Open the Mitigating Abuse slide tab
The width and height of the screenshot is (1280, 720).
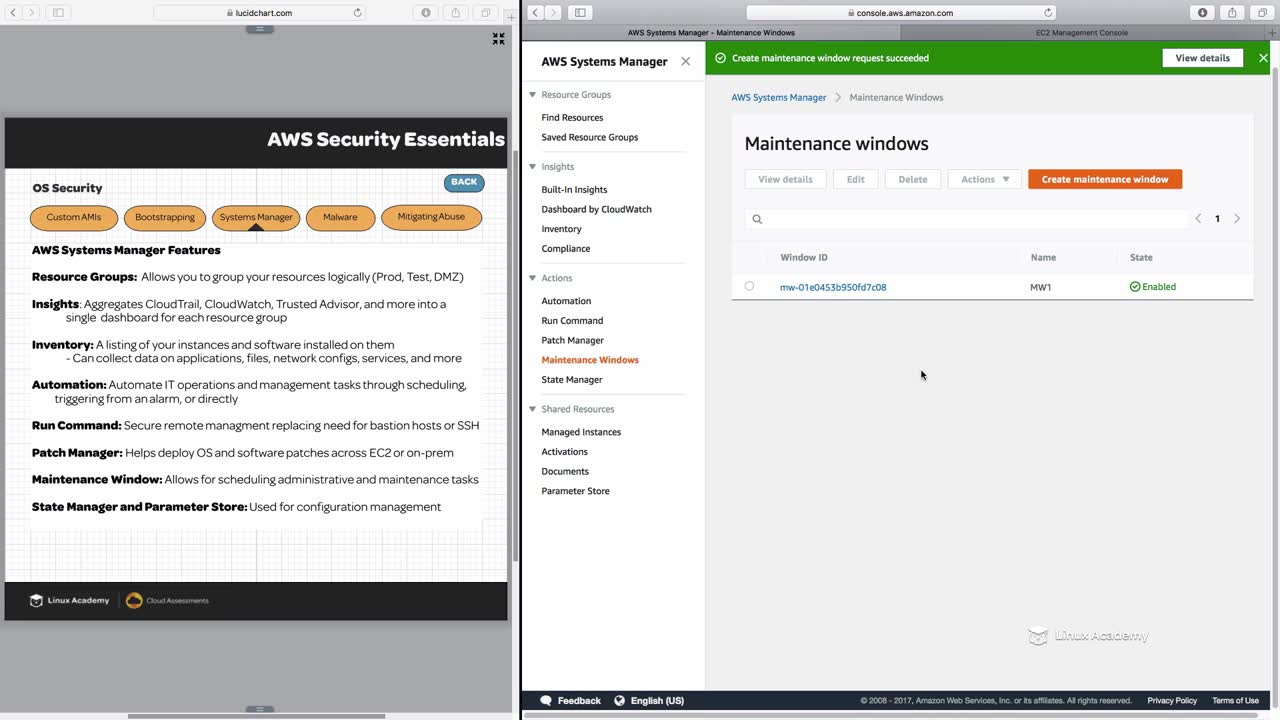(x=431, y=217)
